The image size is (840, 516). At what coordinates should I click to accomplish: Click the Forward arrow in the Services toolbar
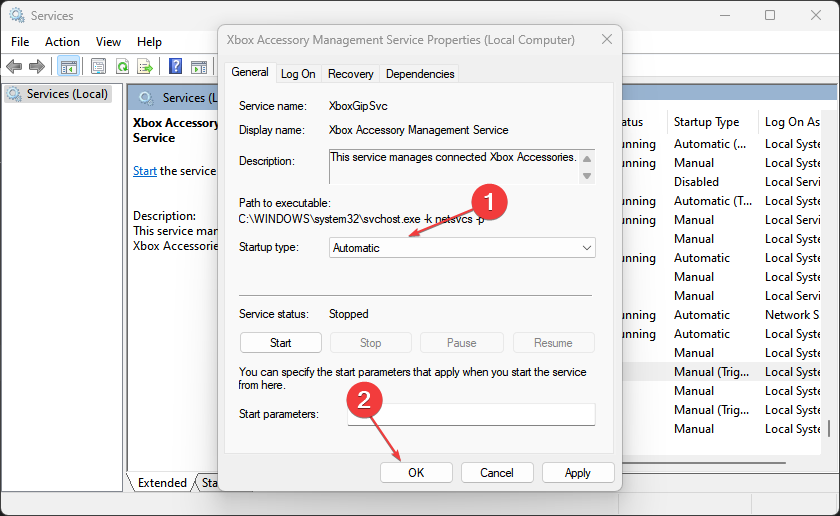coord(36,67)
